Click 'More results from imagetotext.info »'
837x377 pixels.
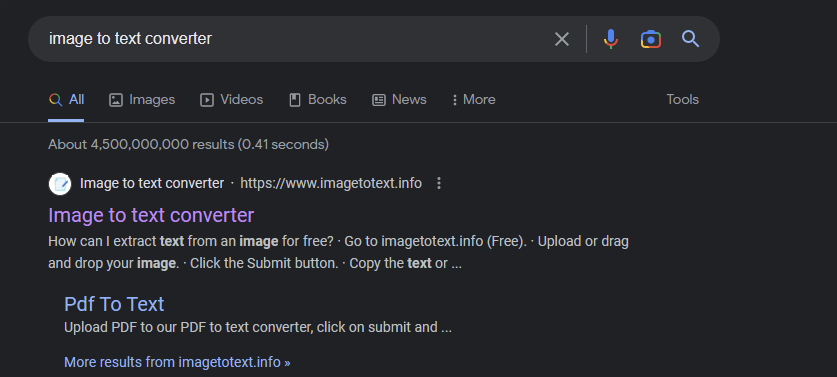click(x=177, y=362)
